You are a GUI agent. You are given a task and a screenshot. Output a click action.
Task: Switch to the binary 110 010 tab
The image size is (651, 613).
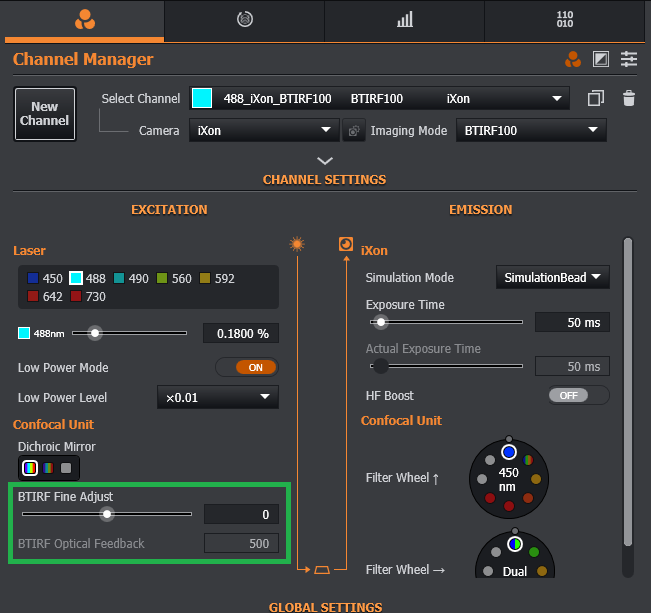click(x=565, y=20)
